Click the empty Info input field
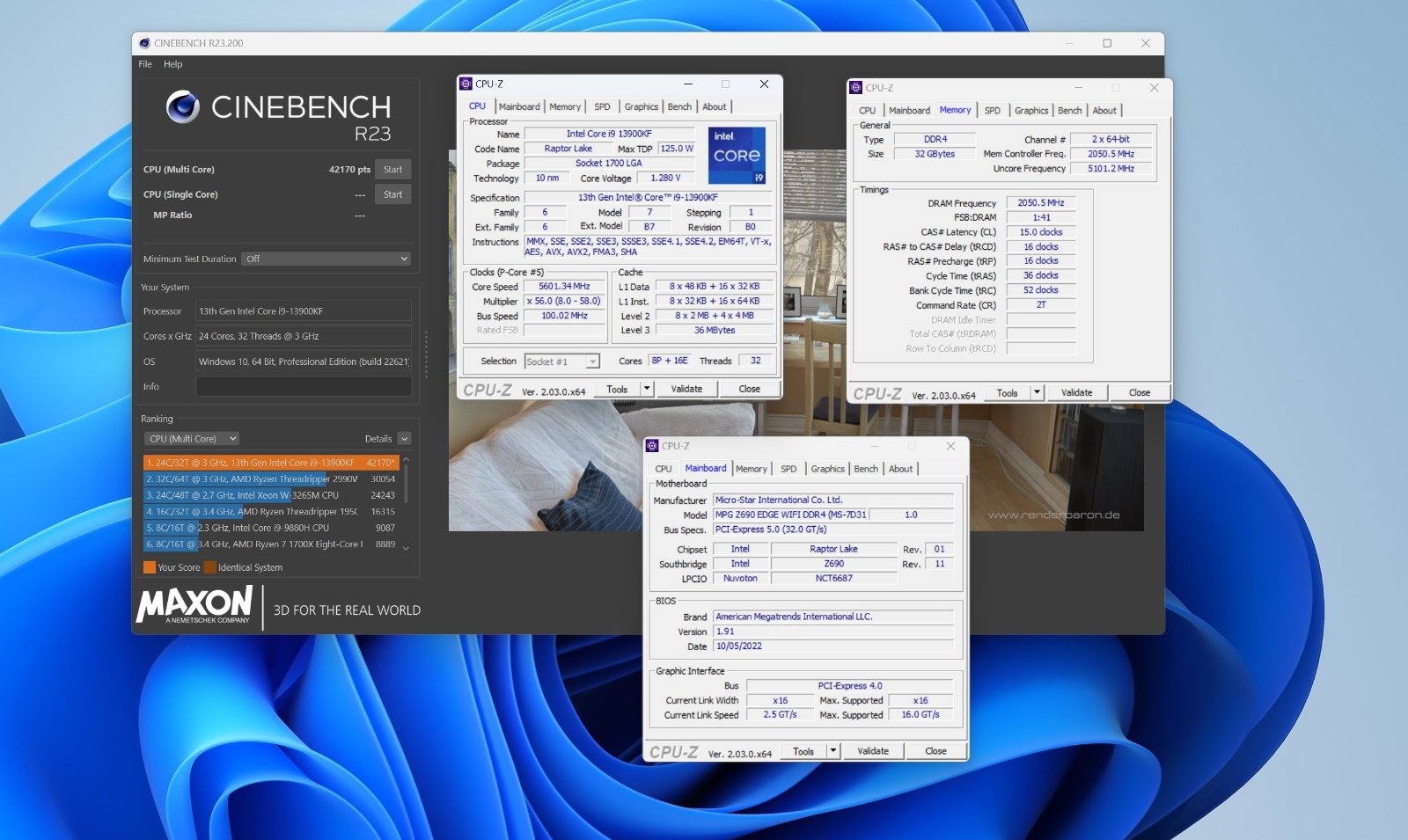This screenshot has height=840, width=1408. (x=304, y=386)
